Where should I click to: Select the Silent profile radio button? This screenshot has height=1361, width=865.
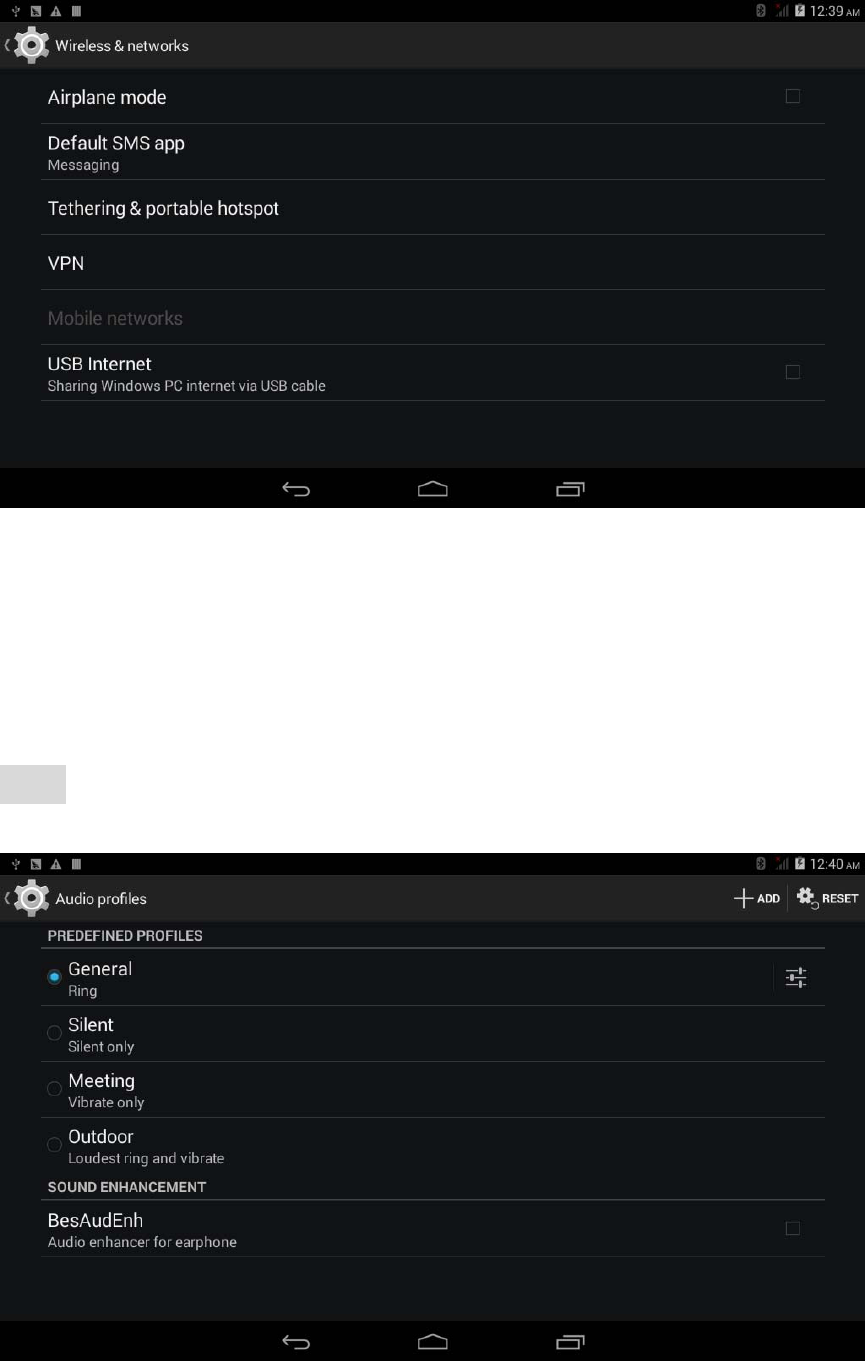click(x=55, y=1033)
